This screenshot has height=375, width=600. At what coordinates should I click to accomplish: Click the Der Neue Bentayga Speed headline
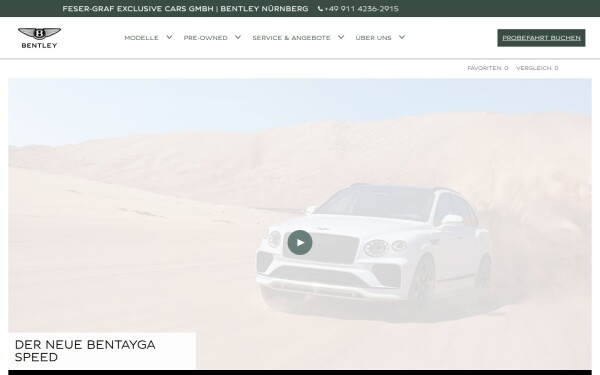[x=85, y=351]
